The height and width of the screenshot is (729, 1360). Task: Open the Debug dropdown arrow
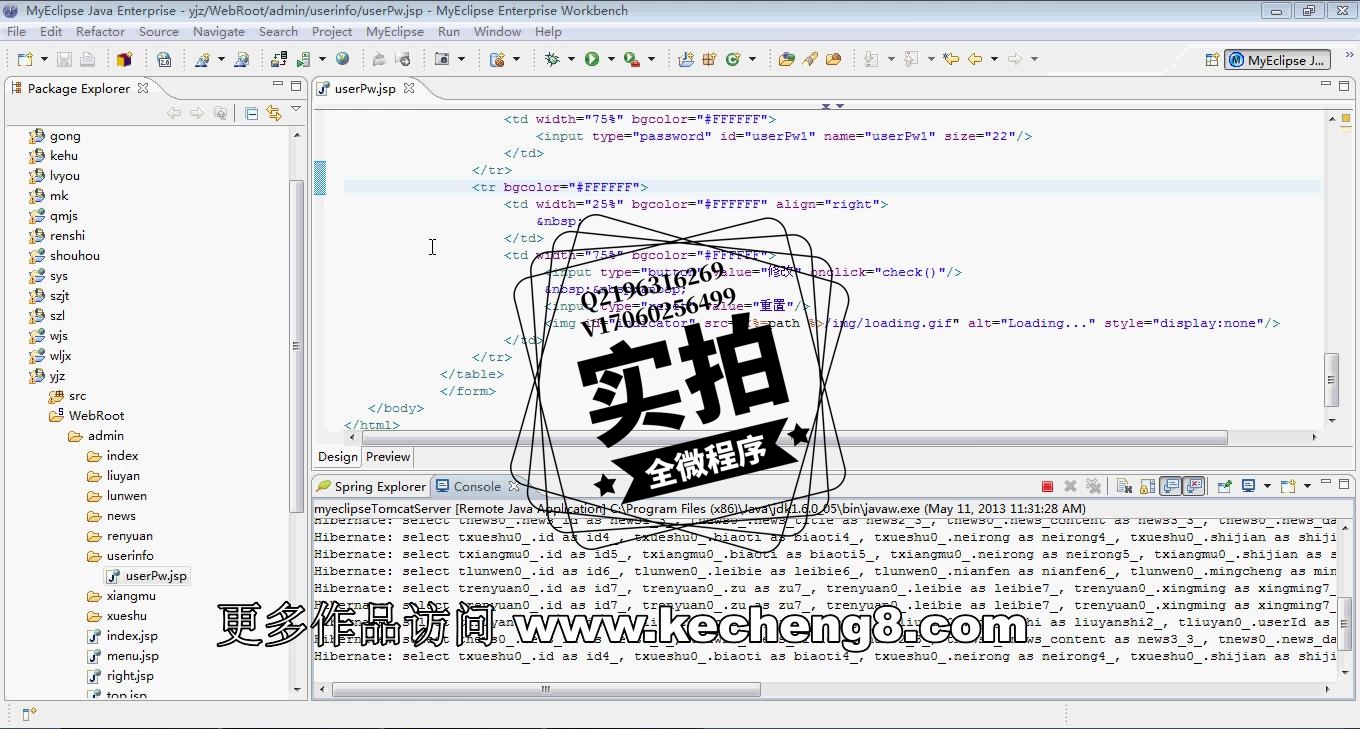571,59
